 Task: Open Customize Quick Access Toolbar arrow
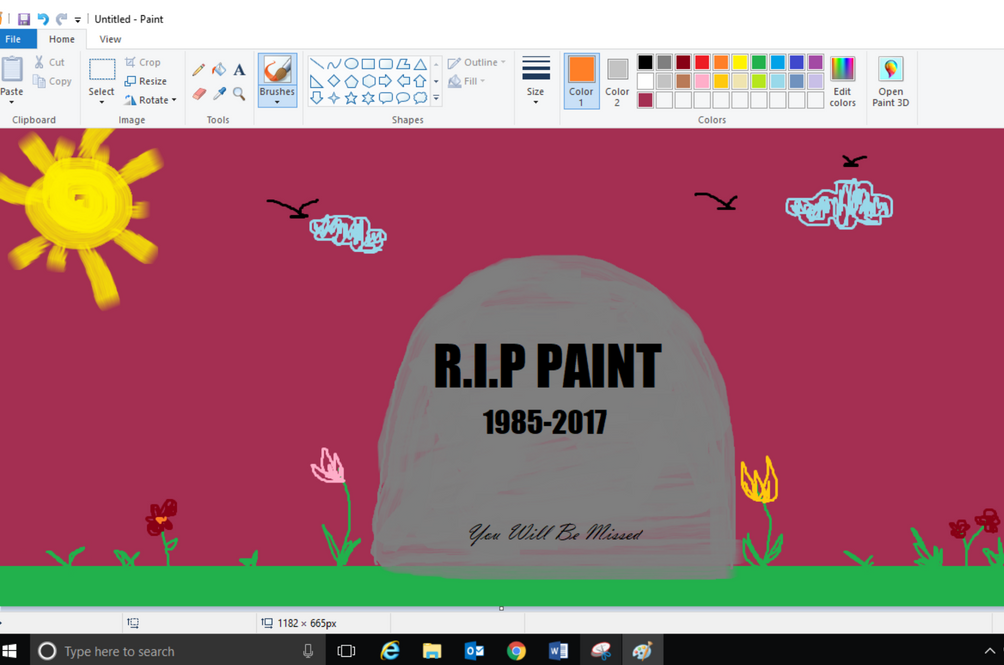(77, 20)
